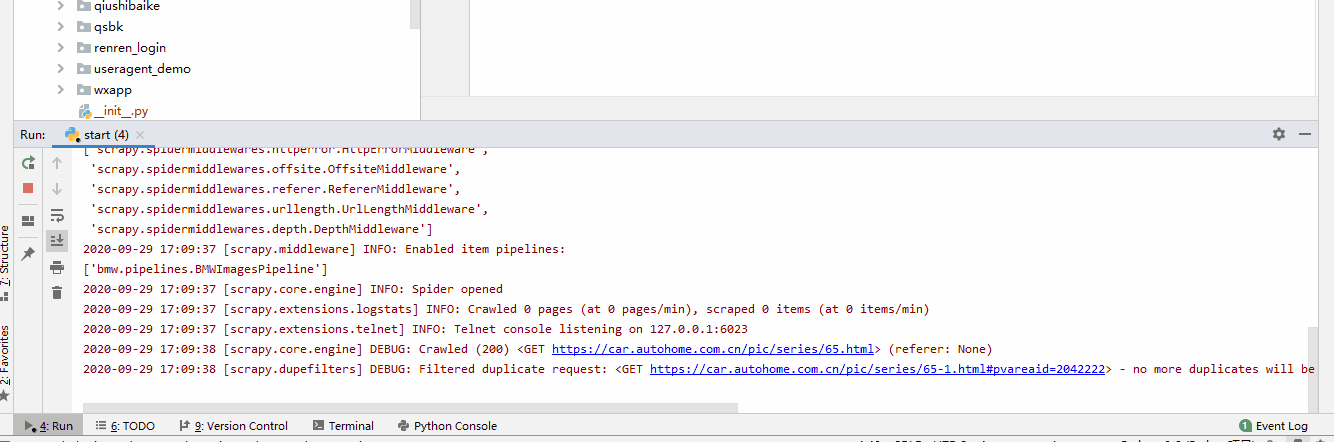
Task: Click the horizontal console scrollbar
Action: (410, 407)
